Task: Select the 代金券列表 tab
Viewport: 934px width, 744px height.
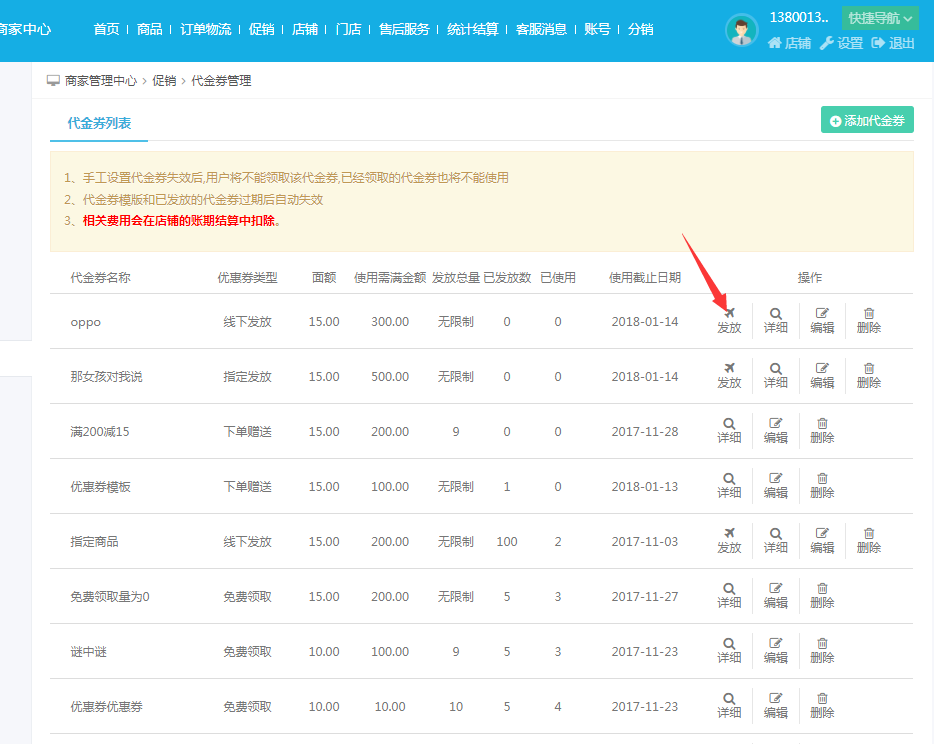Action: [x=99, y=123]
